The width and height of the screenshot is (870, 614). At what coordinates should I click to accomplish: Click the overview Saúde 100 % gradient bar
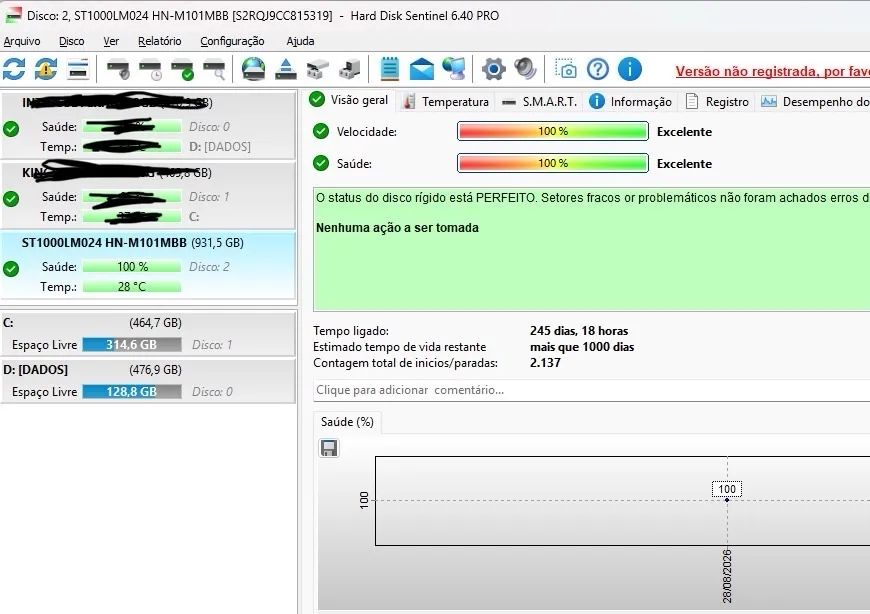[x=553, y=163]
